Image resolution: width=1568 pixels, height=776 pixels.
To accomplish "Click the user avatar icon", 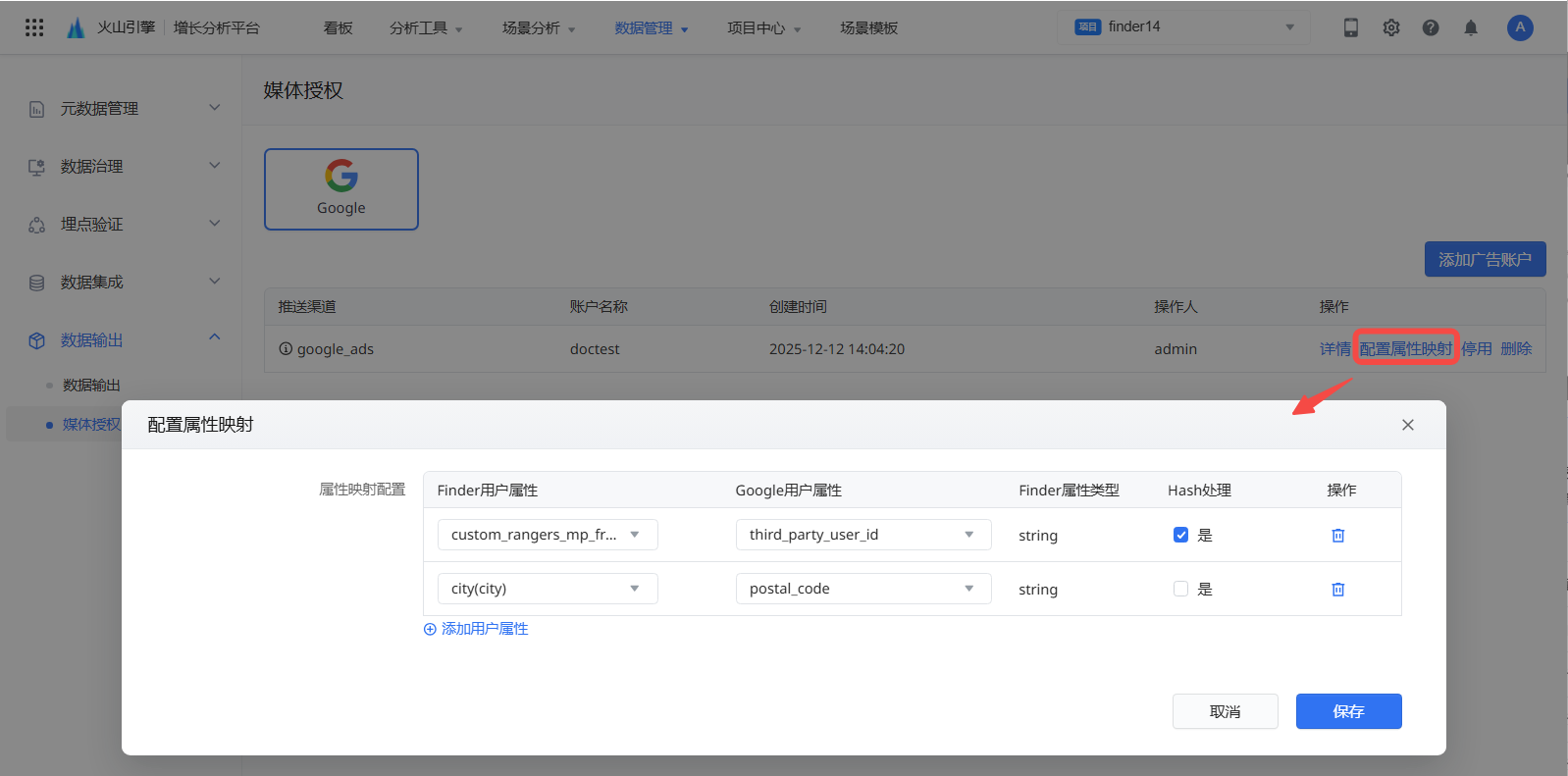I will 1520,27.
